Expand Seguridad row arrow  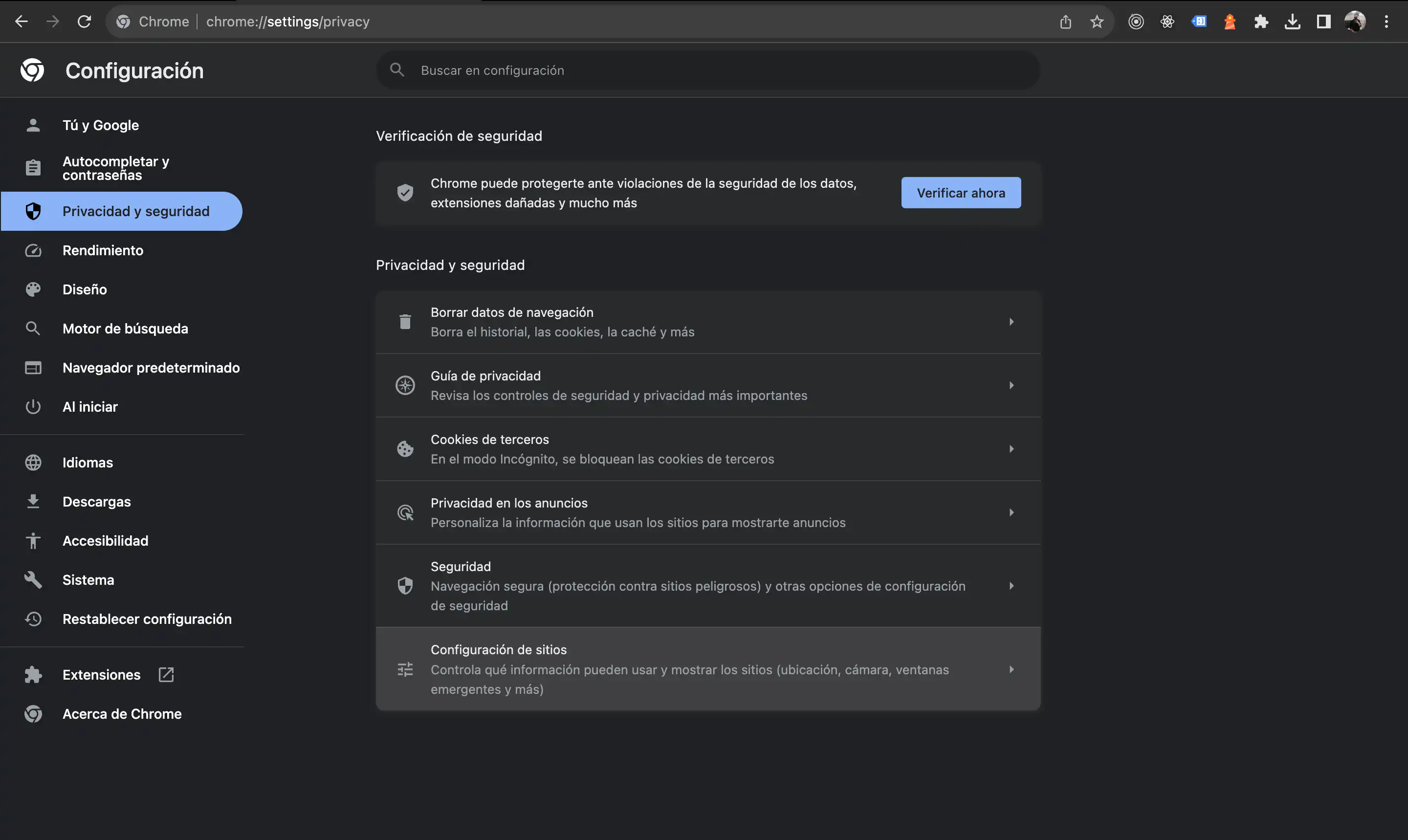point(1011,586)
